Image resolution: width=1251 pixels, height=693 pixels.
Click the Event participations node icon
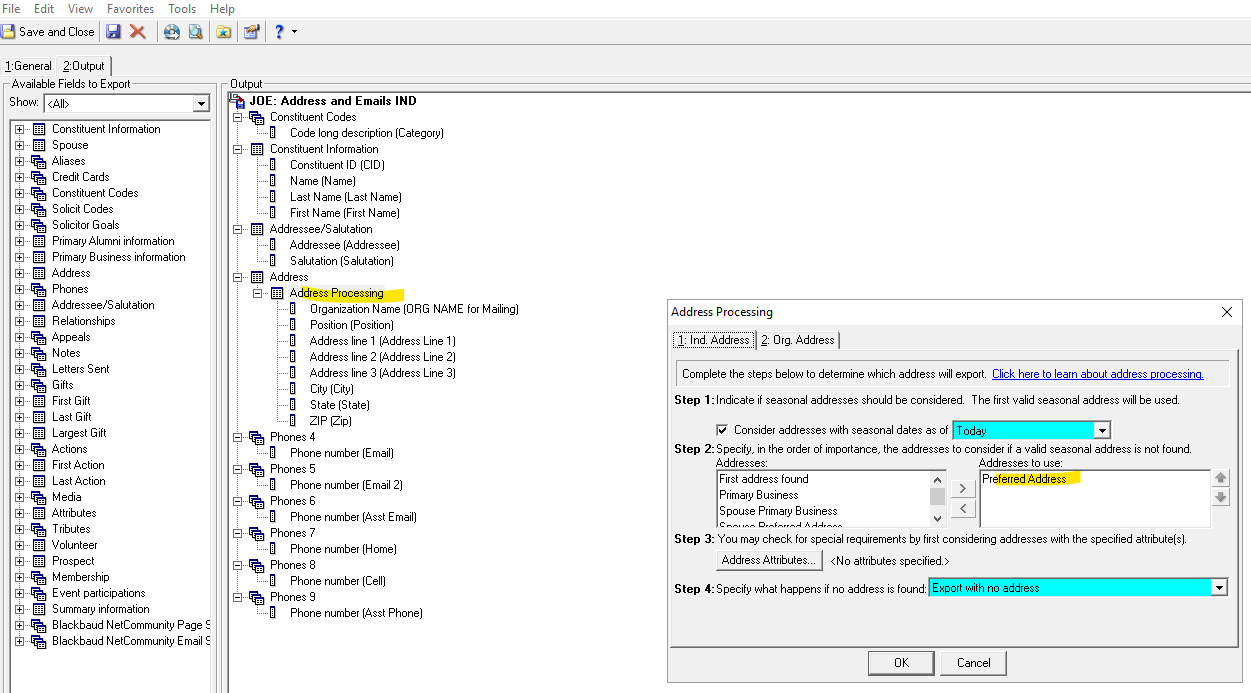39,593
